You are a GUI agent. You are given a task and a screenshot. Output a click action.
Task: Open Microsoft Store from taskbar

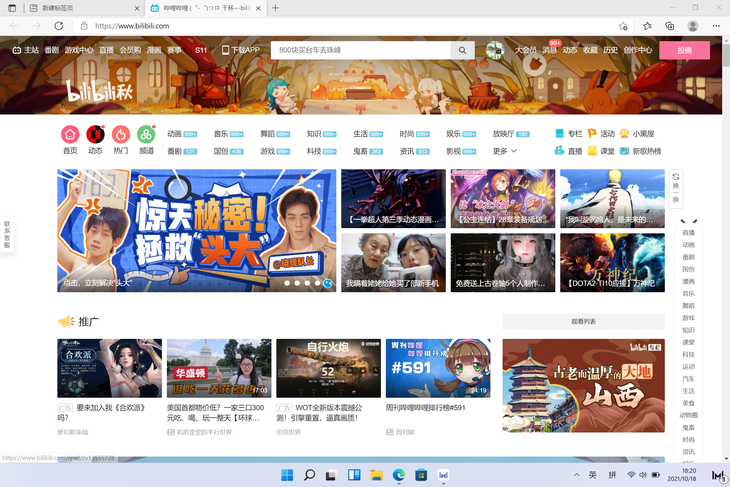(421, 475)
